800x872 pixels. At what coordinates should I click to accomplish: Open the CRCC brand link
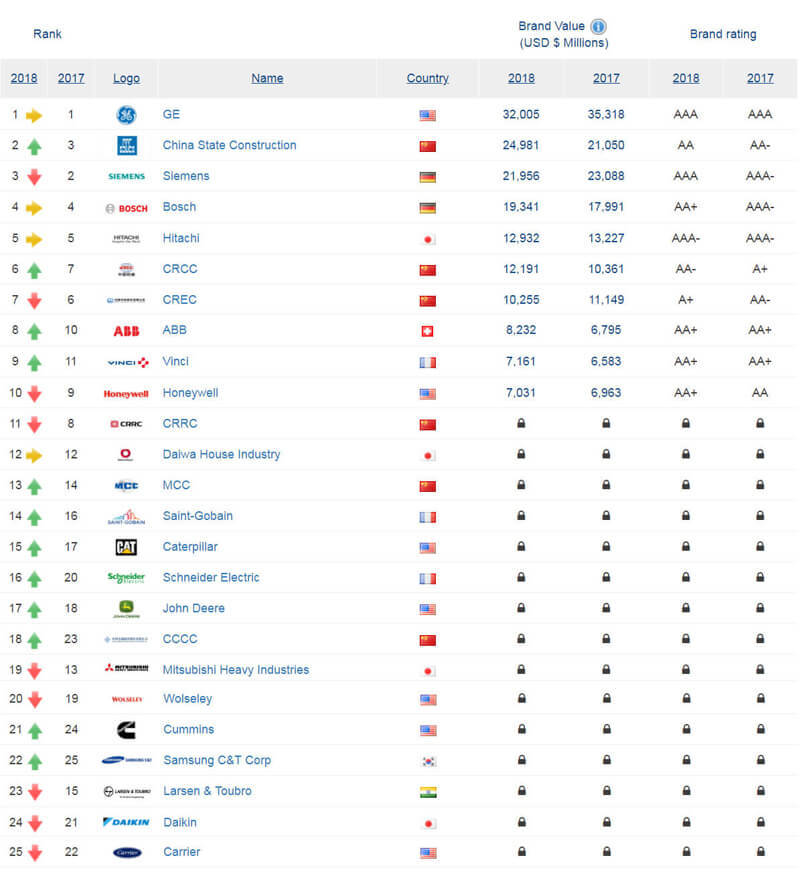[x=180, y=269]
